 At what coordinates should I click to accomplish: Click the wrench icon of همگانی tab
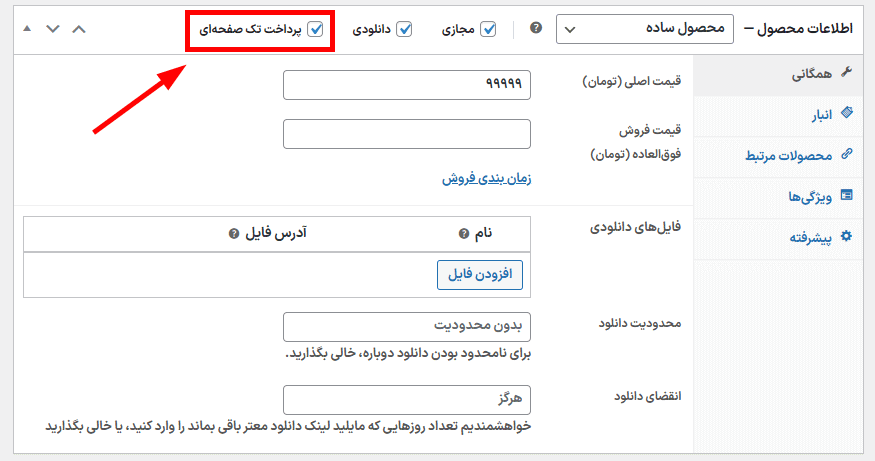click(x=847, y=73)
